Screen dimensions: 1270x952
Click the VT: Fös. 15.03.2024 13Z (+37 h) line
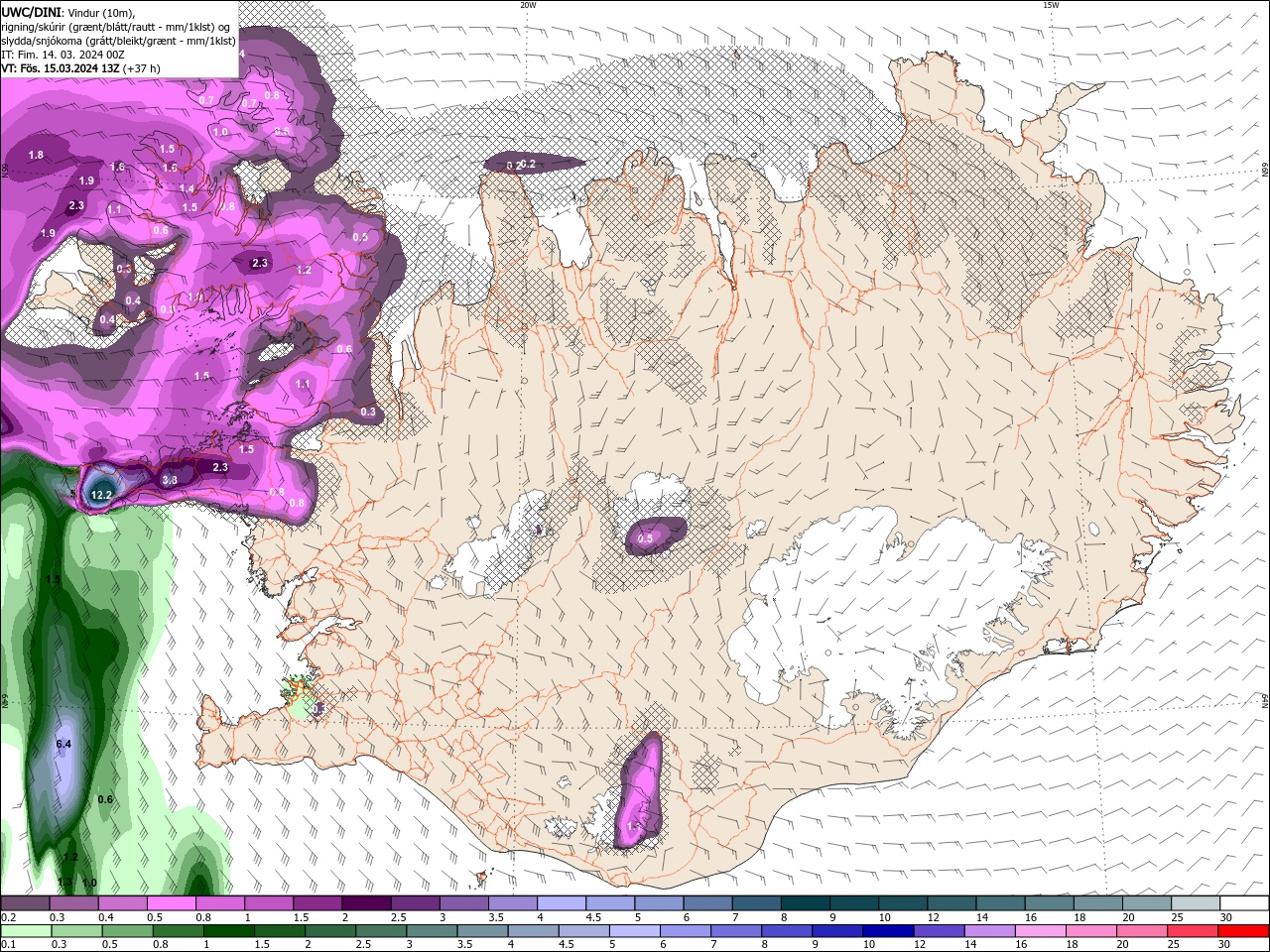point(81,68)
